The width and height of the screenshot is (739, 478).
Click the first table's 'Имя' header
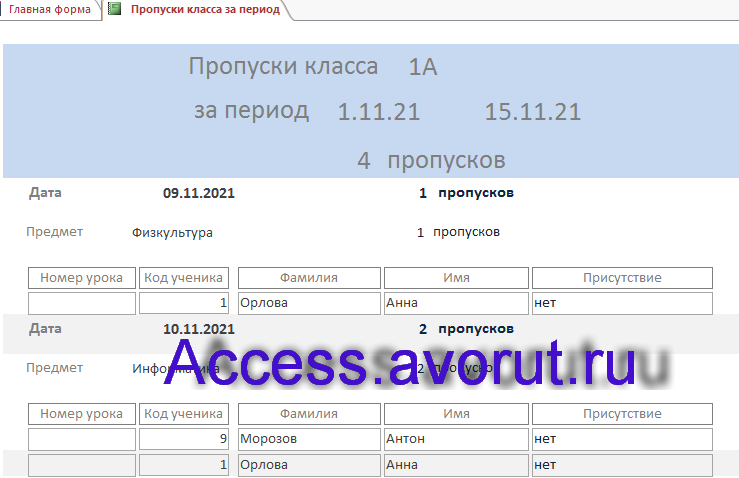(x=456, y=278)
